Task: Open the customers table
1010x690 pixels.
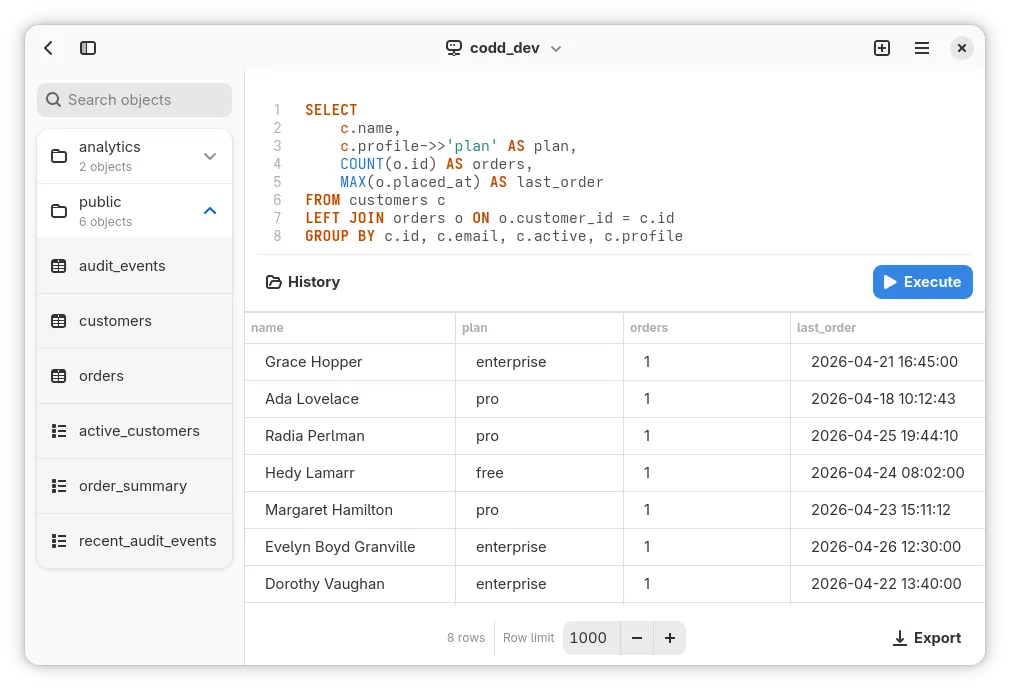Action: pyautogui.click(x=135, y=321)
